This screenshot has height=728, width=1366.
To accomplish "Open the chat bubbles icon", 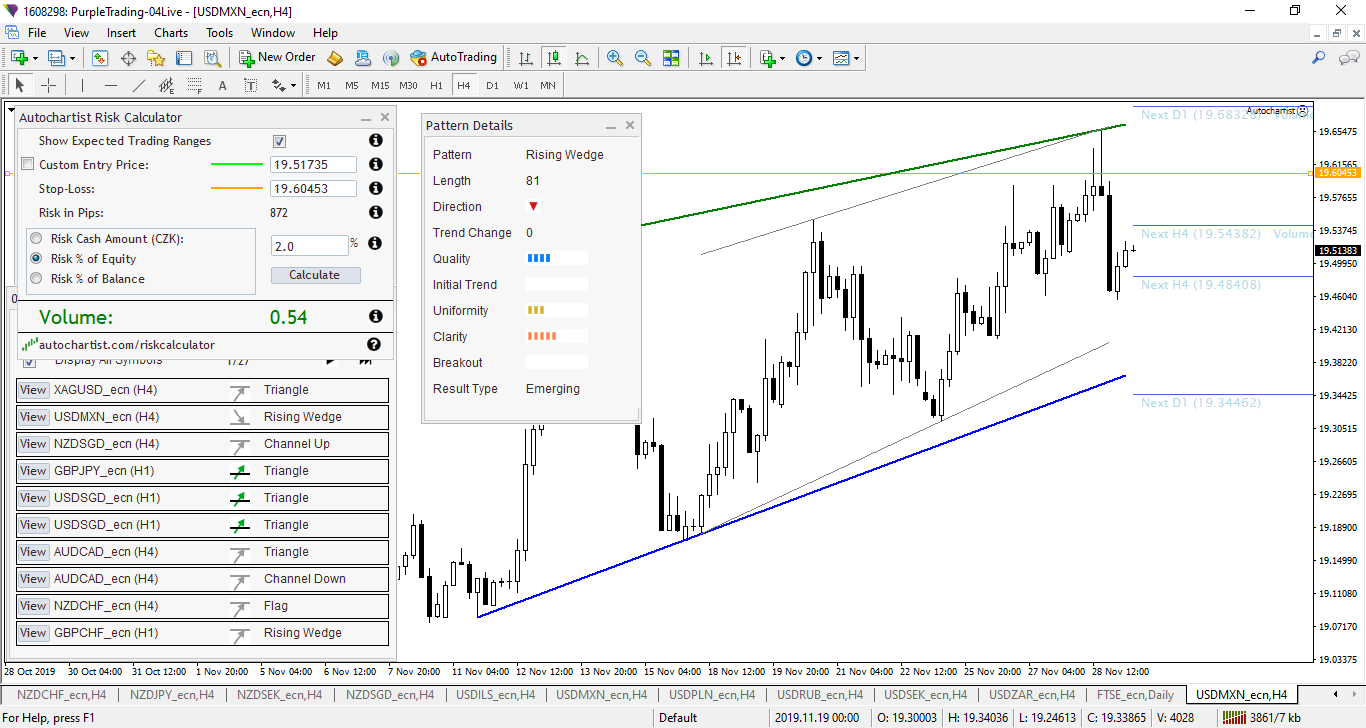I will [1347, 58].
